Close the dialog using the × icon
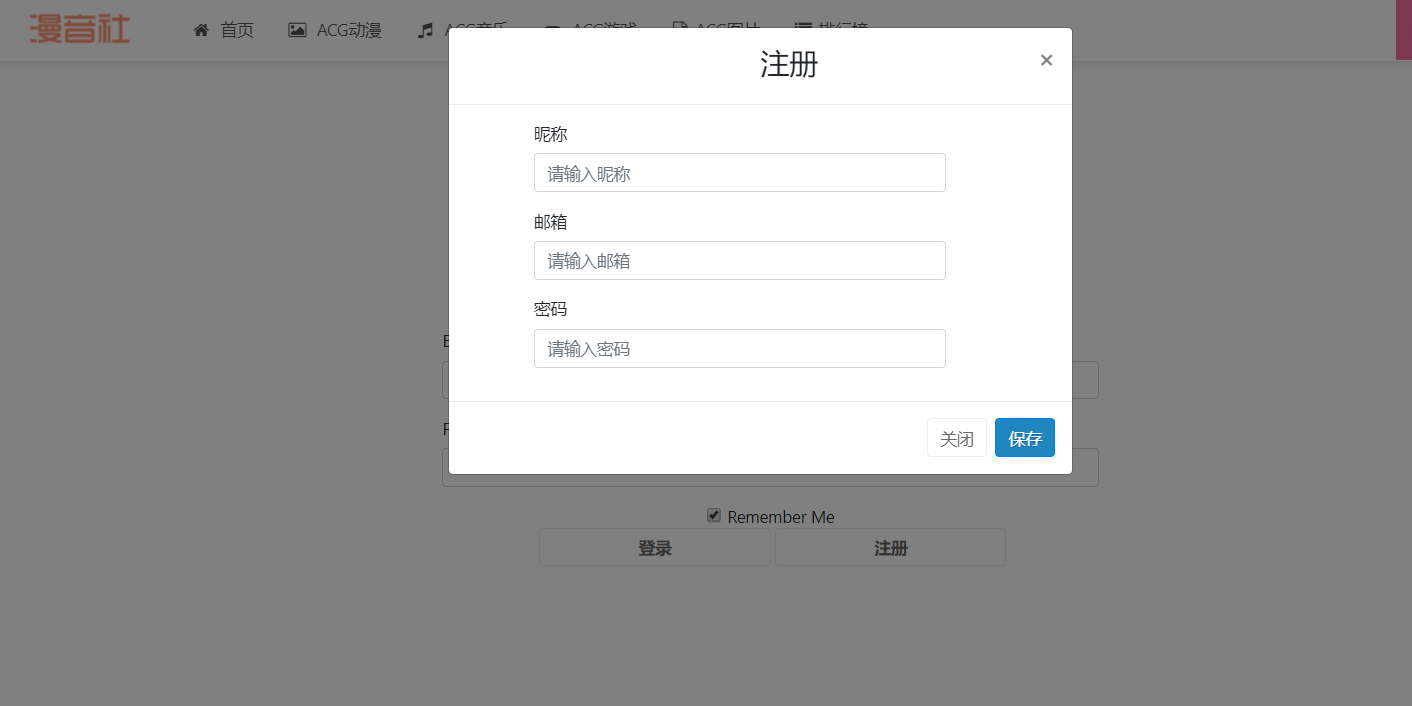Image resolution: width=1412 pixels, height=706 pixels. tap(1046, 60)
